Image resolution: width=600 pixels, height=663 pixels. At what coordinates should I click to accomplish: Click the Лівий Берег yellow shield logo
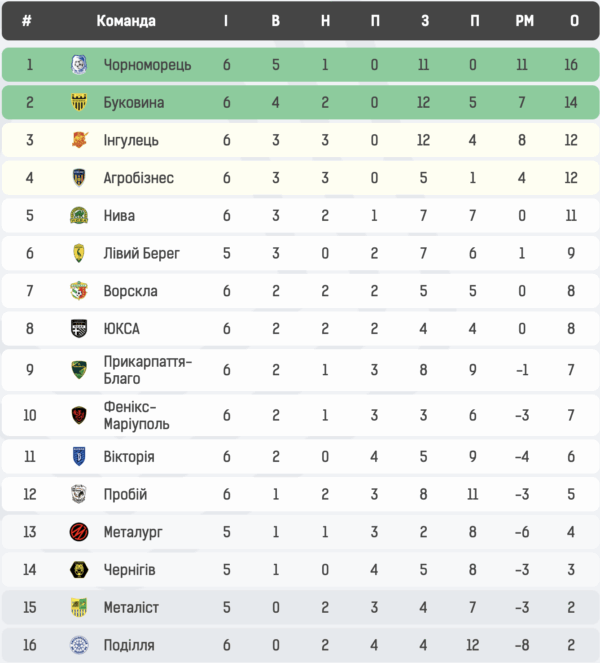click(x=79, y=253)
